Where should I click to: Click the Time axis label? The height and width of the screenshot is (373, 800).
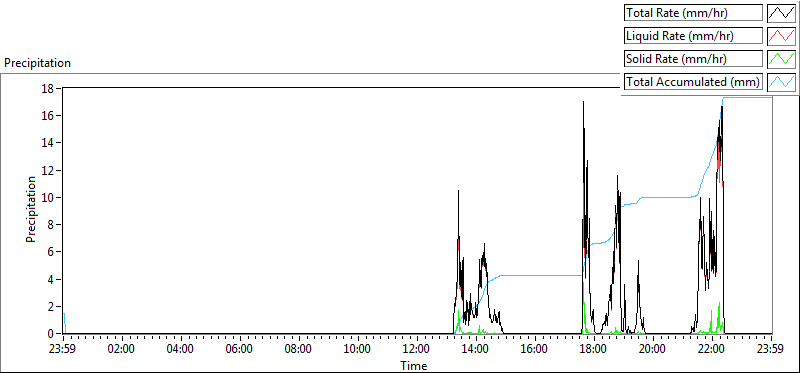414,365
